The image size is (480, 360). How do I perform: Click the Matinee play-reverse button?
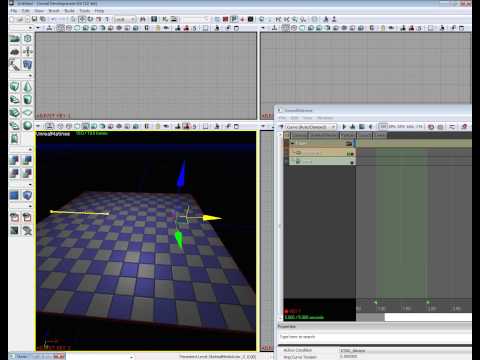(370, 127)
